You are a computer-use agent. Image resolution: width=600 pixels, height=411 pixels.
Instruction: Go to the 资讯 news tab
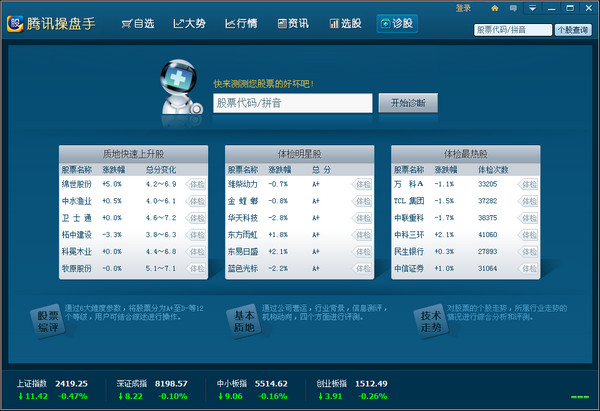(x=293, y=24)
